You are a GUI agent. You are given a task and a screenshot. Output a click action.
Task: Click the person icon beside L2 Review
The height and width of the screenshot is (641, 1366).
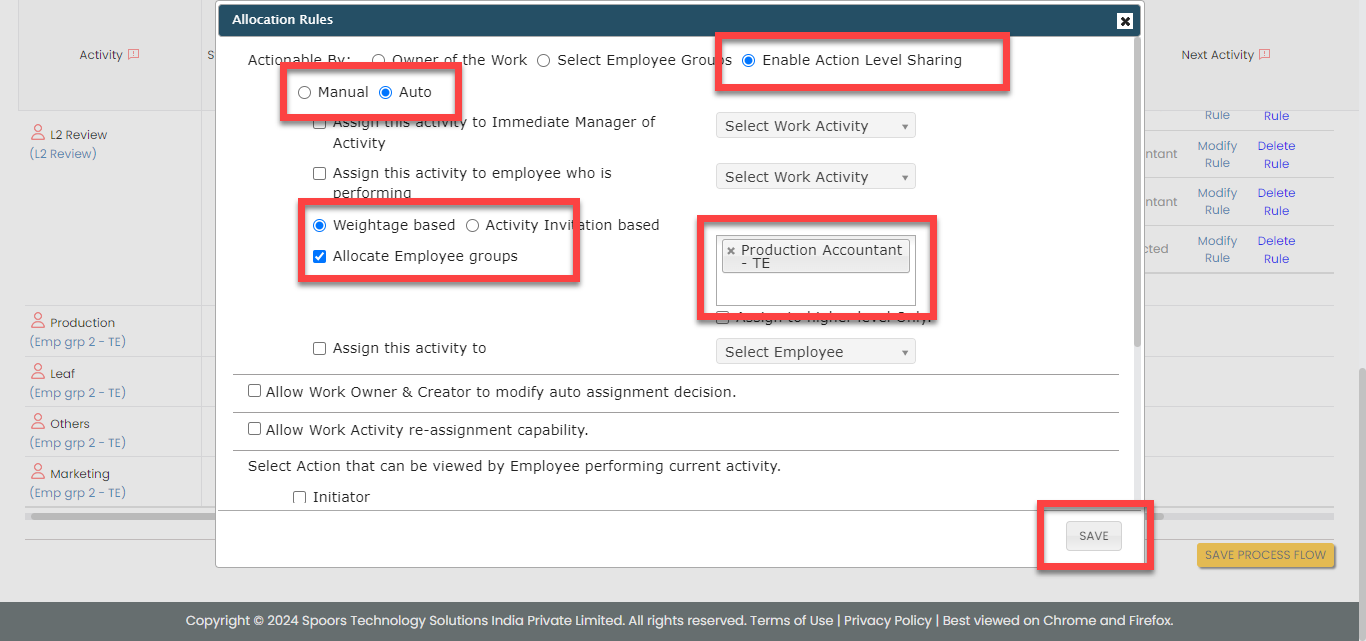(x=38, y=133)
